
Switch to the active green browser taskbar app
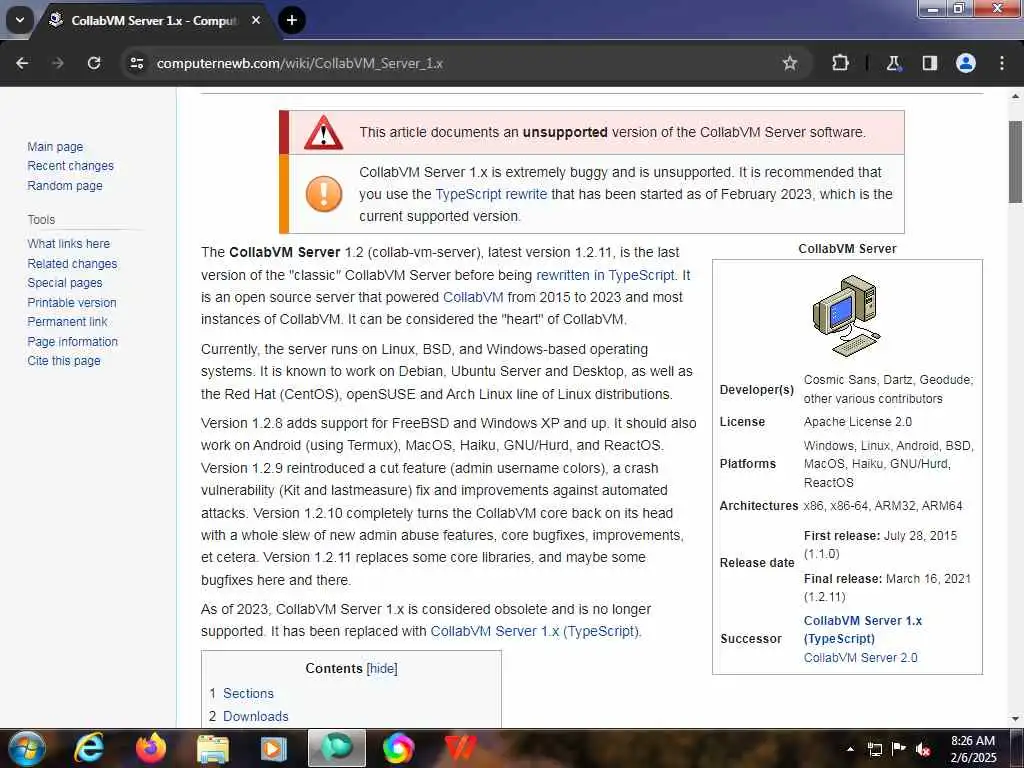[336, 748]
